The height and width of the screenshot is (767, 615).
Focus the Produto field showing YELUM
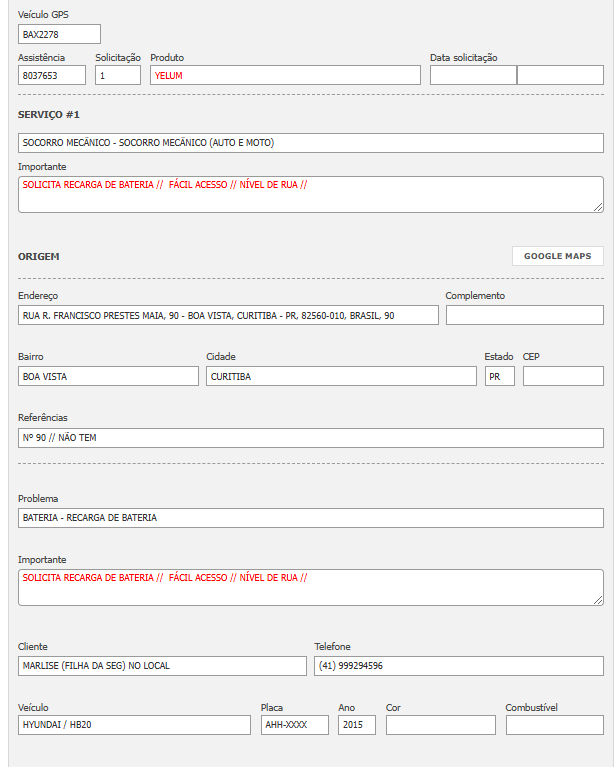coord(285,75)
